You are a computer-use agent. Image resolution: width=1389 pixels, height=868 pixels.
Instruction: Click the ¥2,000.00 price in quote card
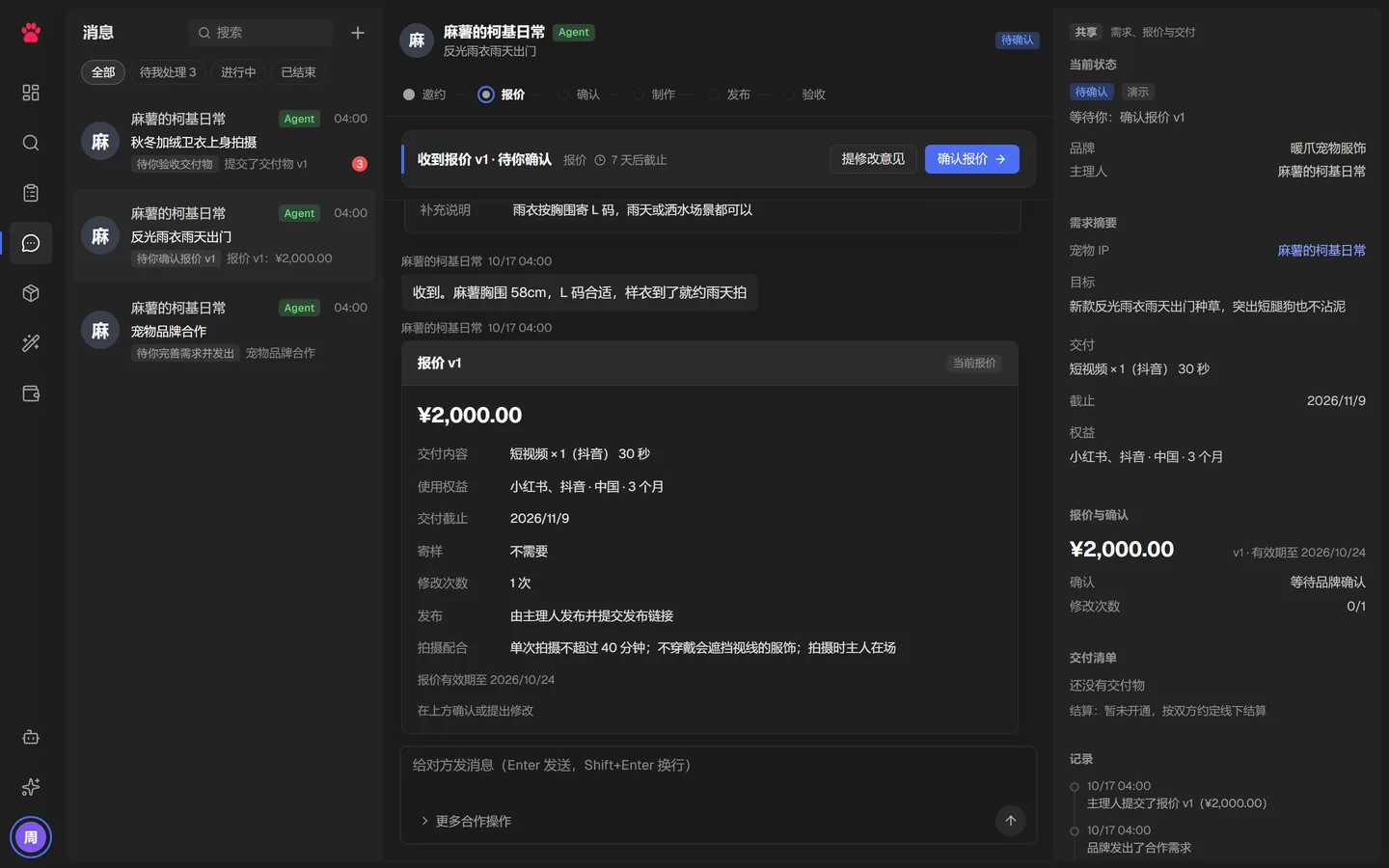470,416
